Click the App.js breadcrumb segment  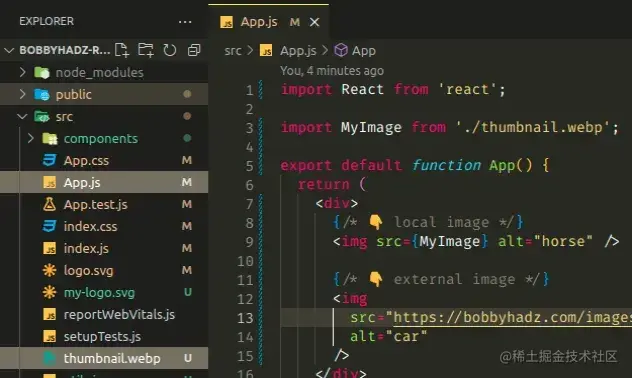(x=298, y=51)
